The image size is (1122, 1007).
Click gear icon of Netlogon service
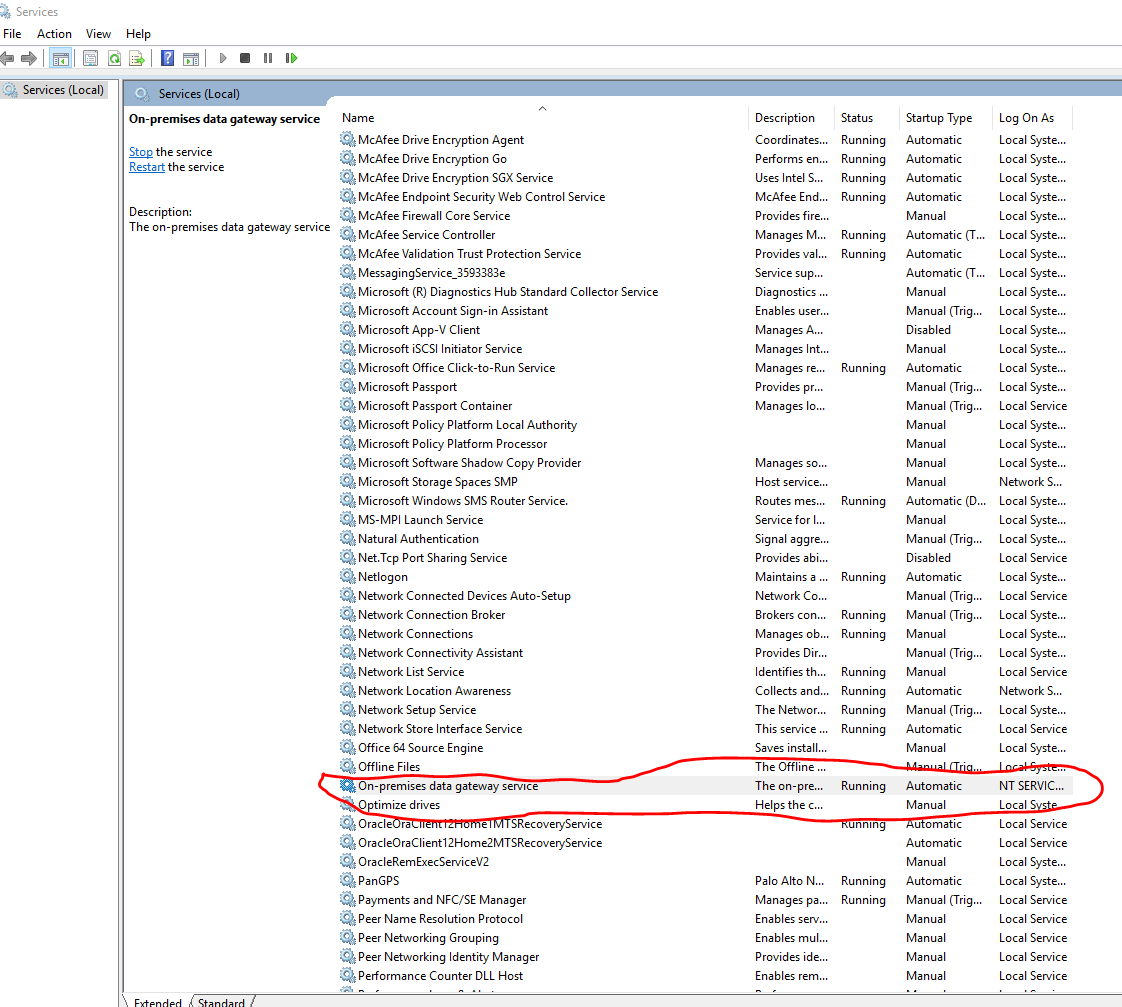[x=348, y=576]
